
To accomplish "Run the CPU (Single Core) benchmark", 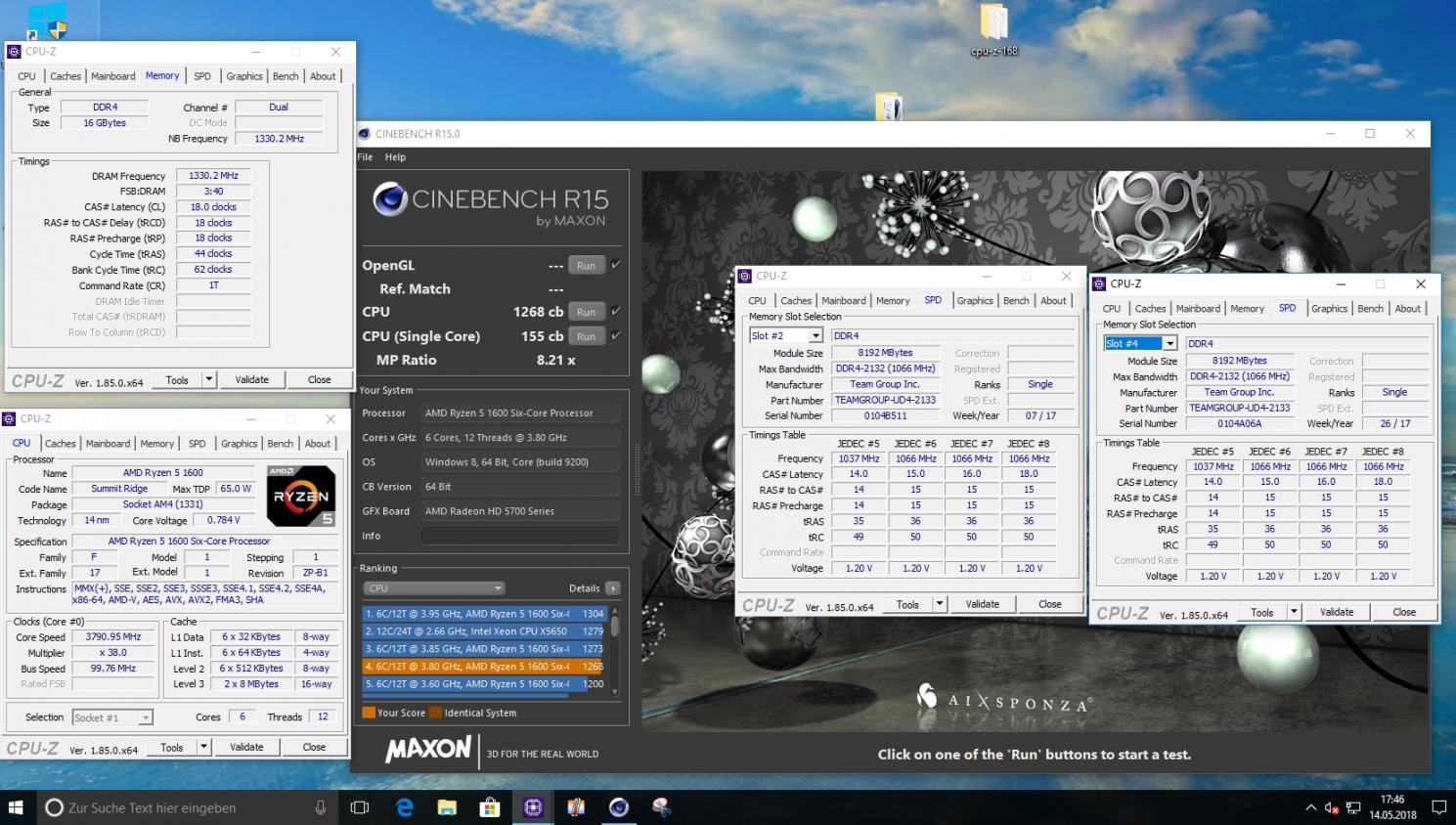I will tap(586, 336).
